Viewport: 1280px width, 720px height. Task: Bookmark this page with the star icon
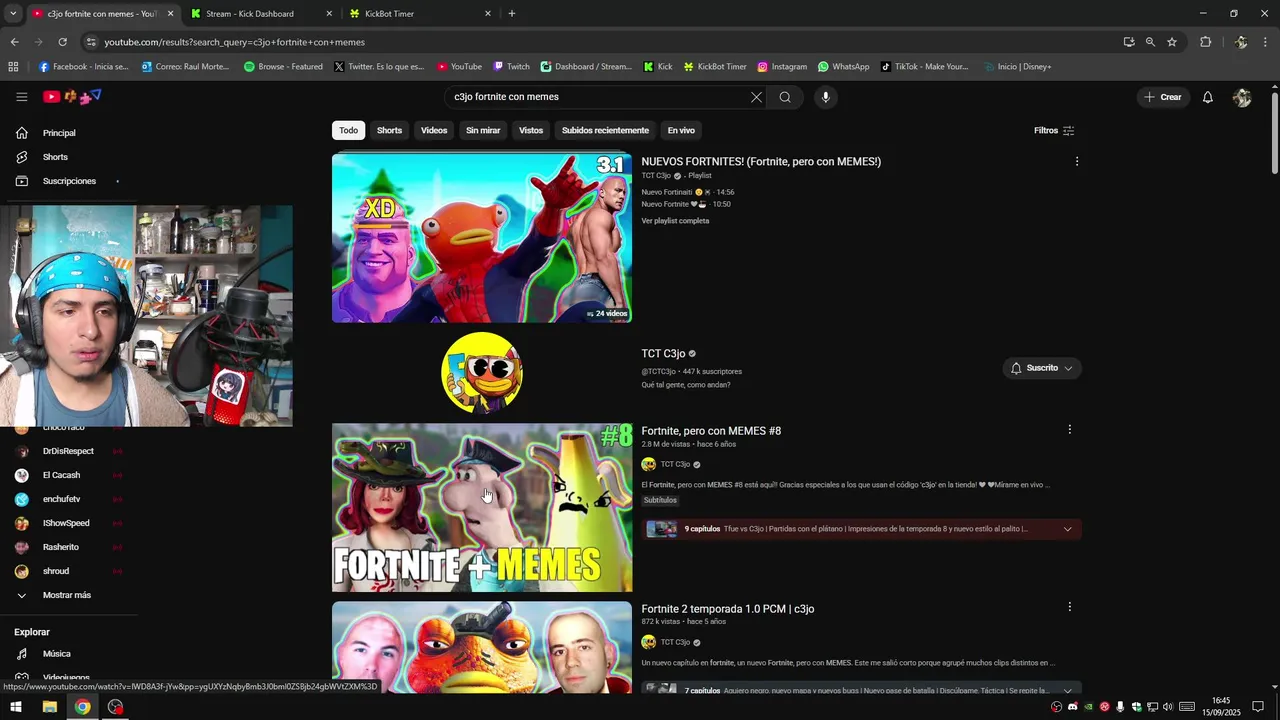click(x=1172, y=42)
